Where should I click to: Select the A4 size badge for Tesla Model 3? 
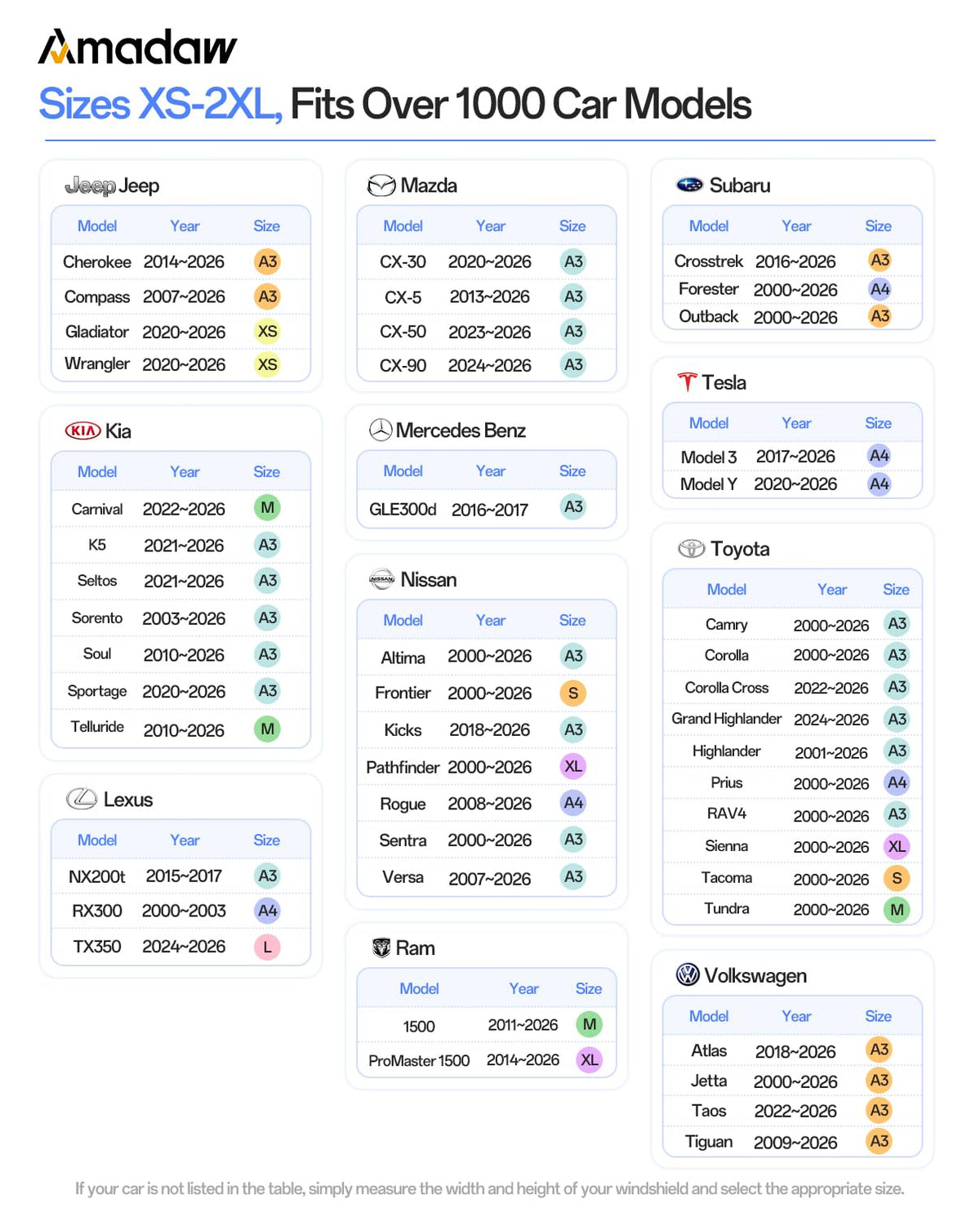880,456
